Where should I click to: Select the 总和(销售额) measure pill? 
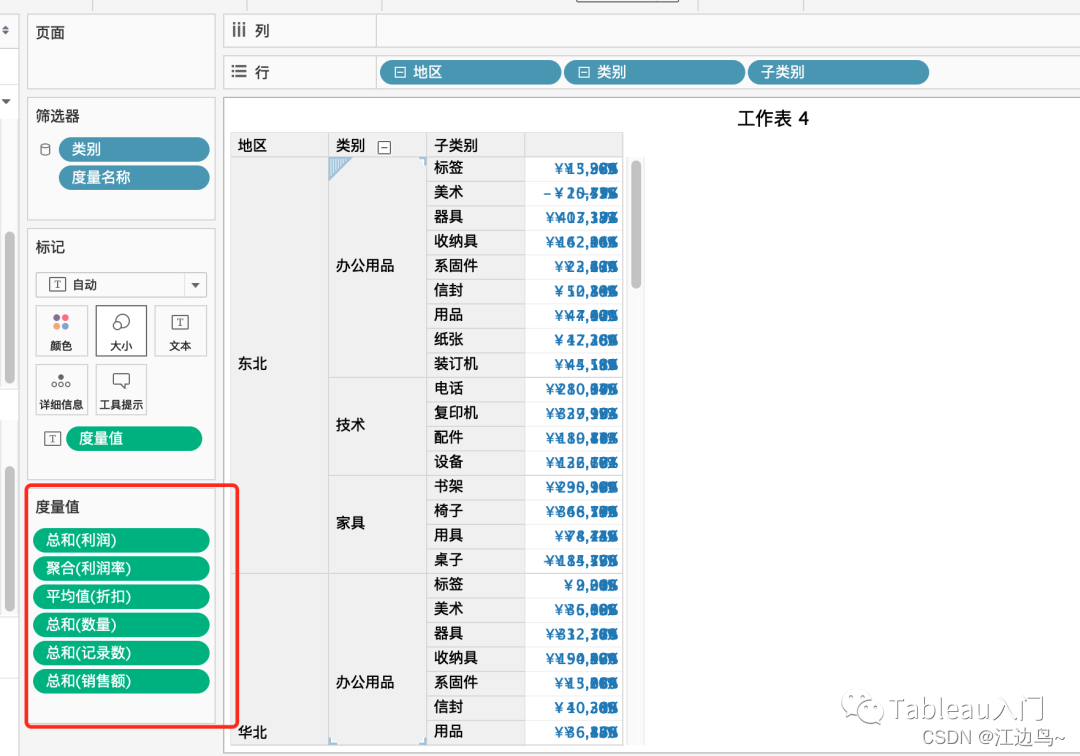tap(120, 681)
